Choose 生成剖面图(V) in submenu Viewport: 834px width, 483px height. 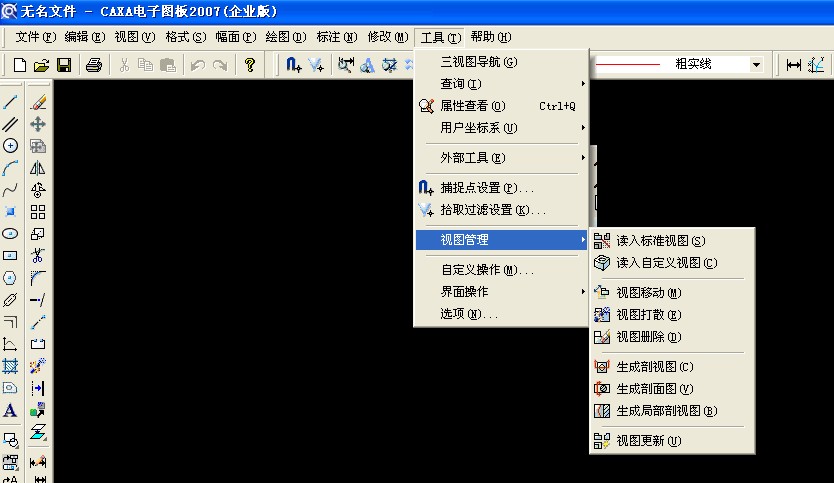pos(672,389)
